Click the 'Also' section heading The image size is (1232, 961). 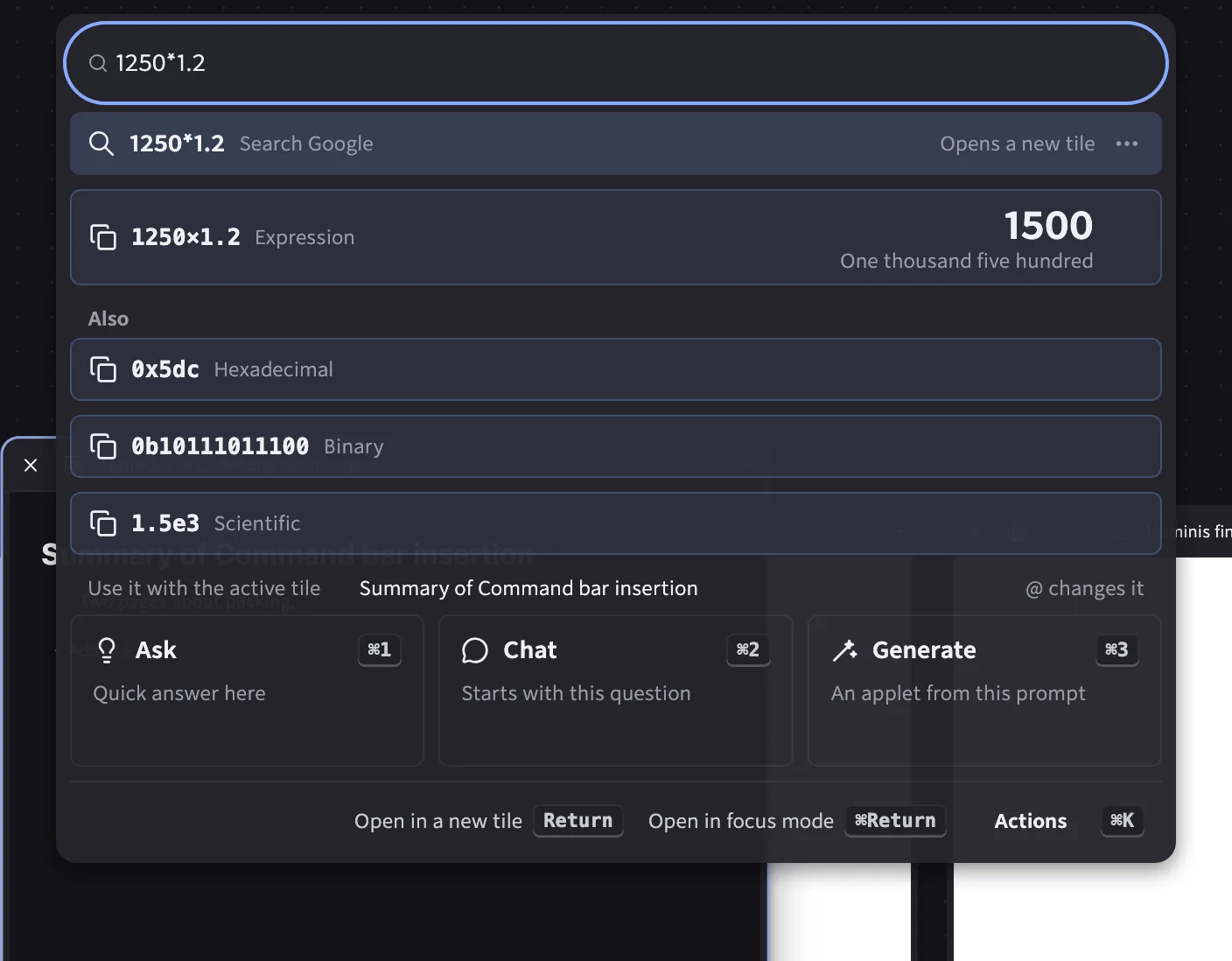(x=108, y=319)
